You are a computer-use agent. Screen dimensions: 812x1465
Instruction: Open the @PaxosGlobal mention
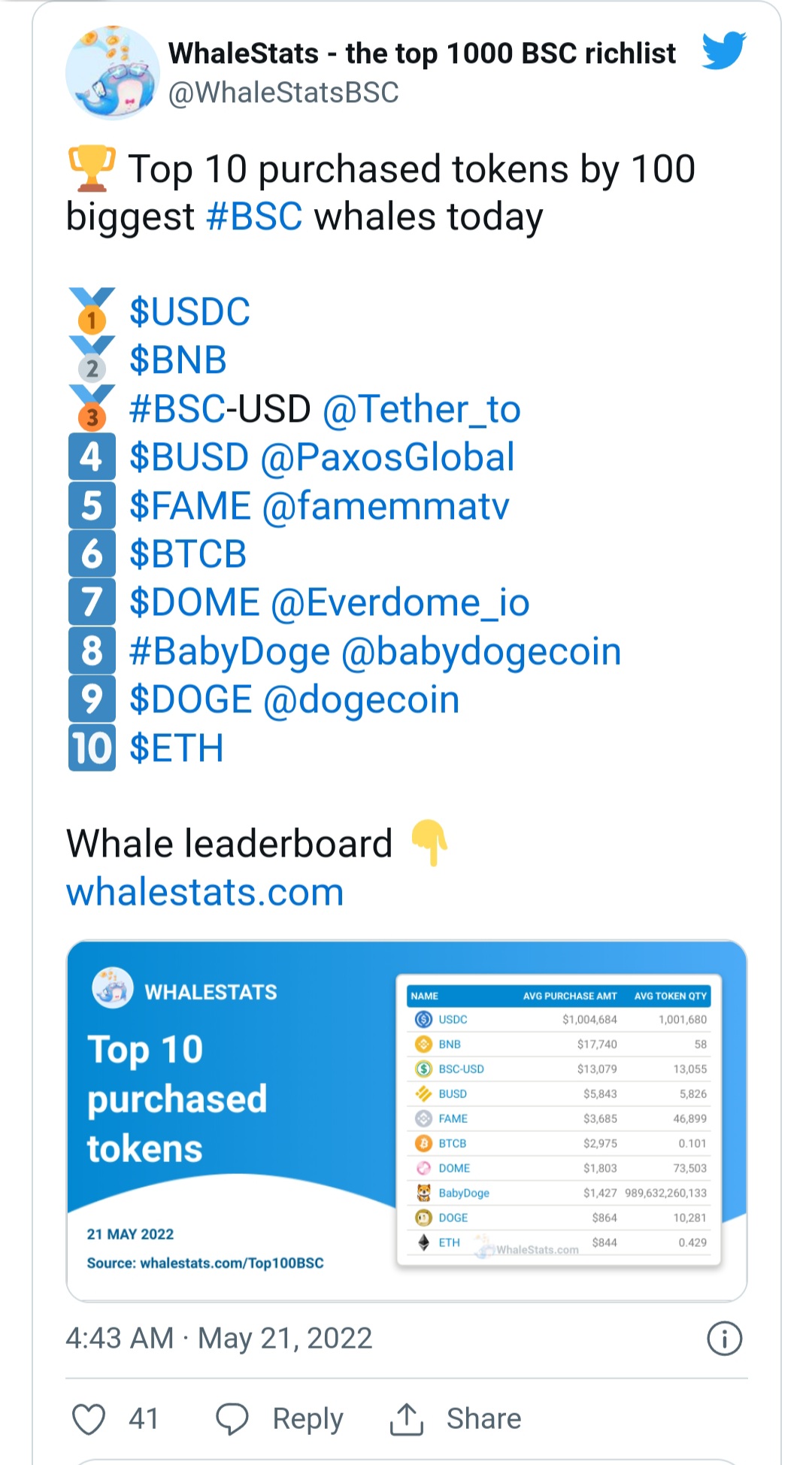(x=387, y=457)
